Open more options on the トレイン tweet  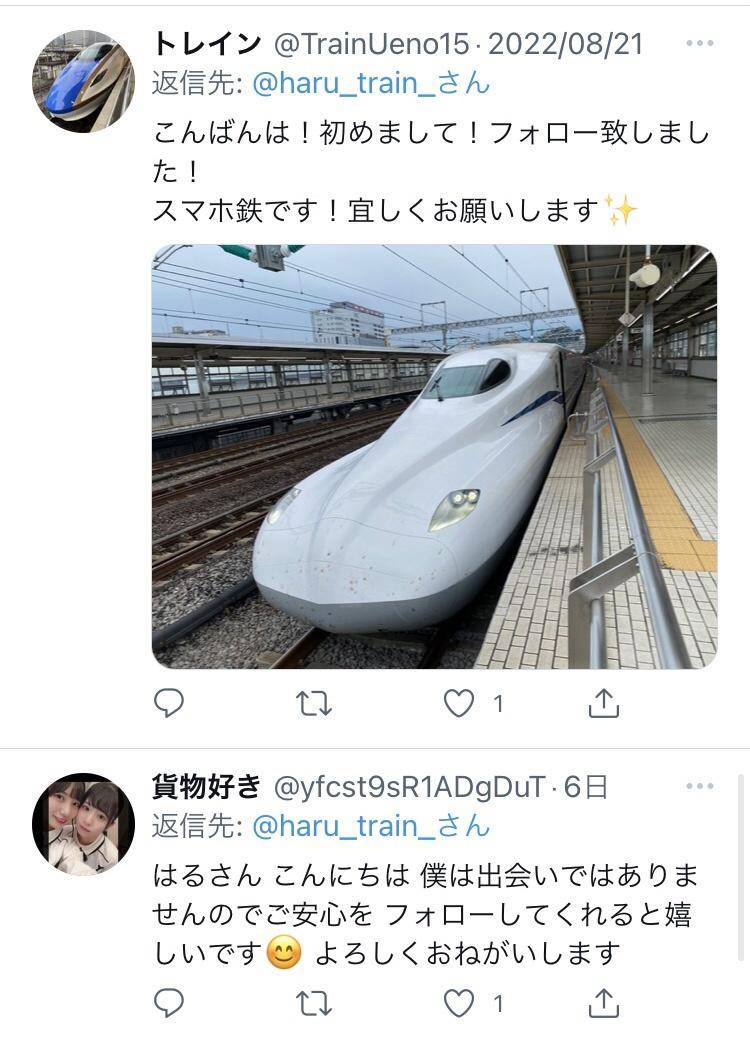[700, 44]
